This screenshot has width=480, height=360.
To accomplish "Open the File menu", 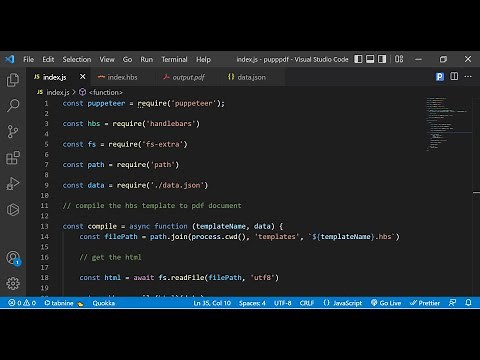I will click(x=29, y=59).
